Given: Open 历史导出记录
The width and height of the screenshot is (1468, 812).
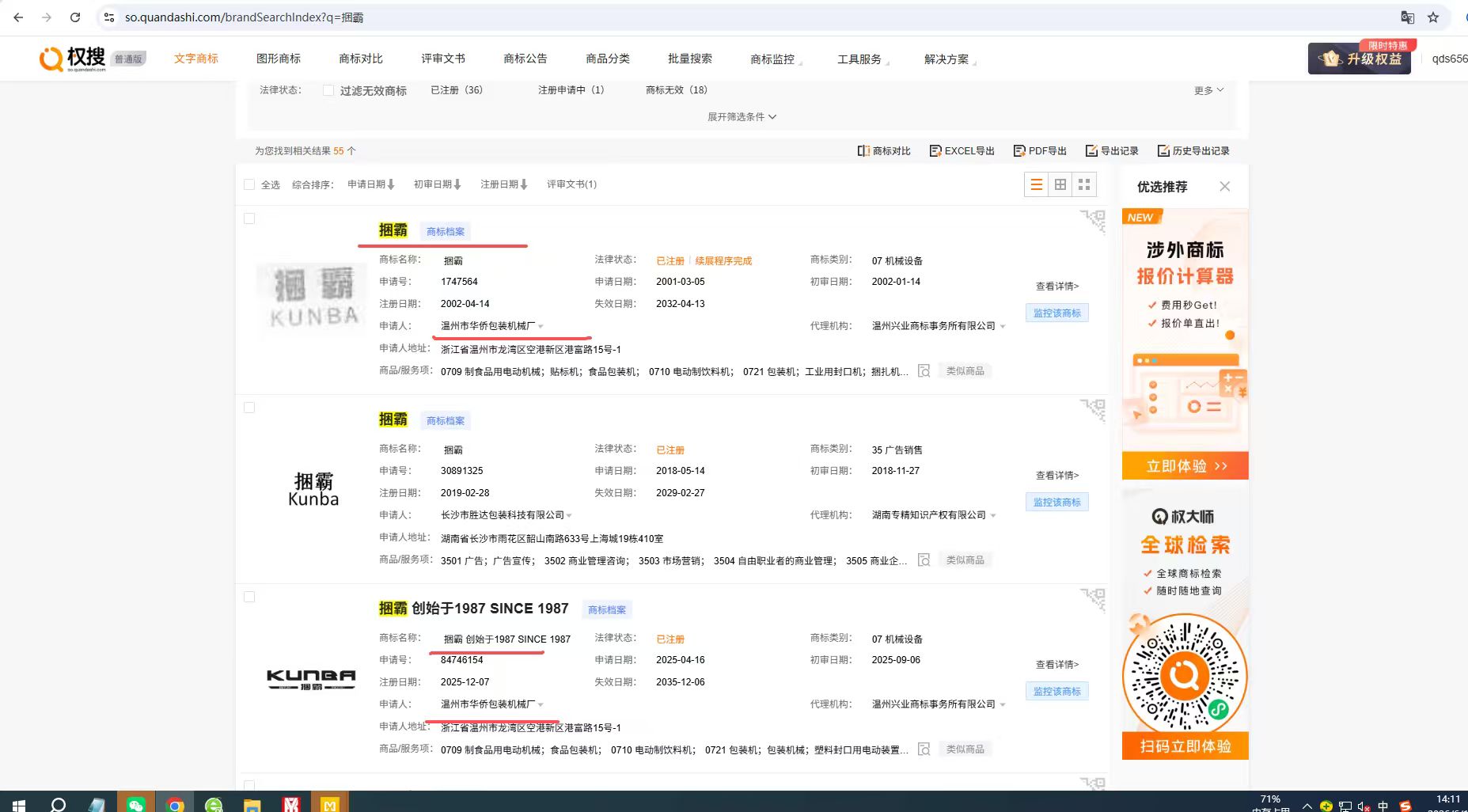Looking at the screenshot, I should (1193, 150).
